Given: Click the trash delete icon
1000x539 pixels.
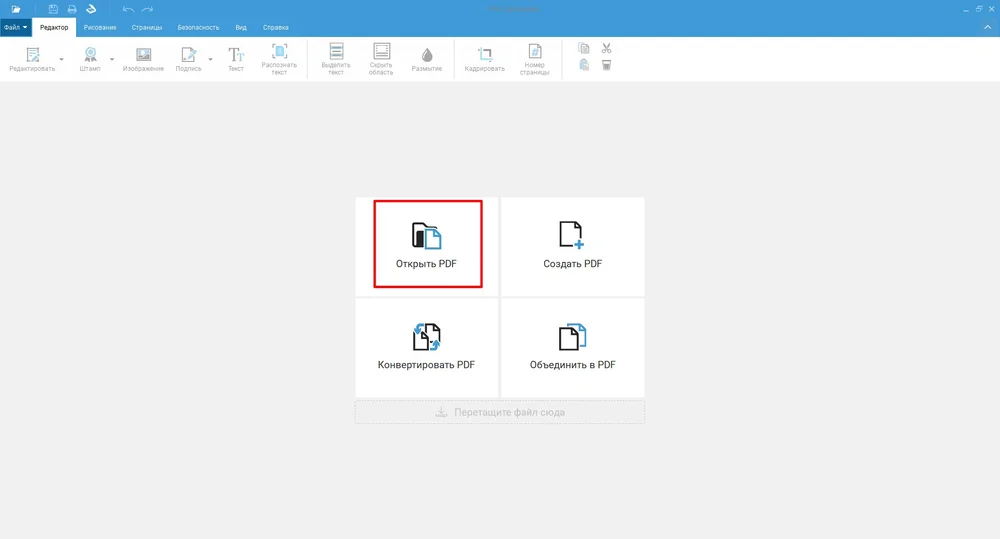Looking at the screenshot, I should 607,64.
